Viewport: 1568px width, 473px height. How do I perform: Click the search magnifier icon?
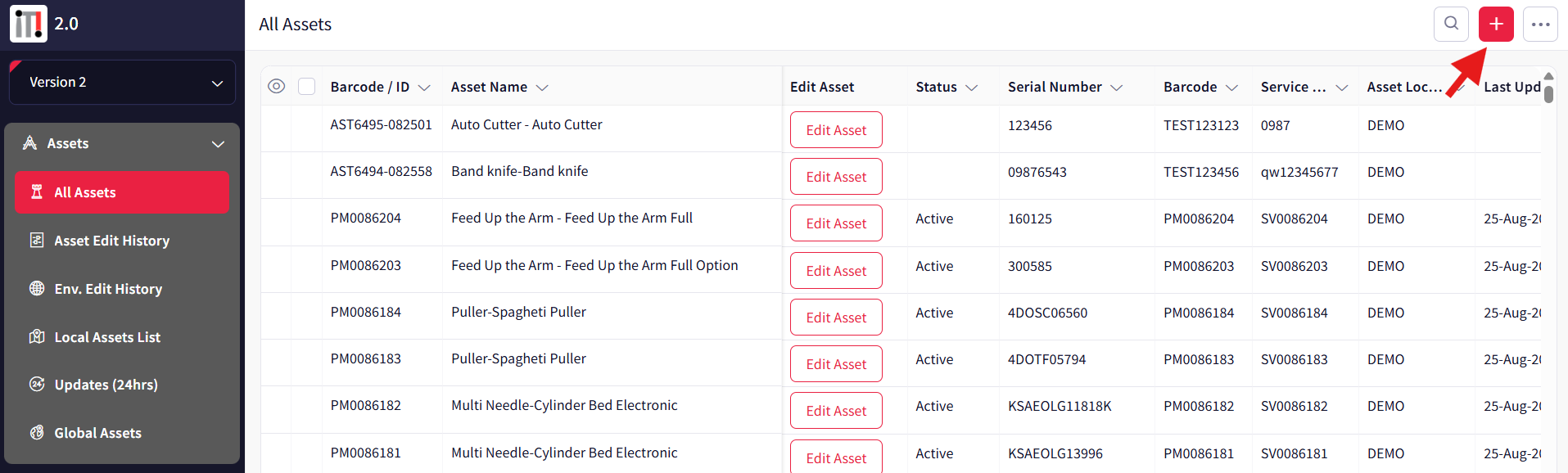(x=1451, y=24)
